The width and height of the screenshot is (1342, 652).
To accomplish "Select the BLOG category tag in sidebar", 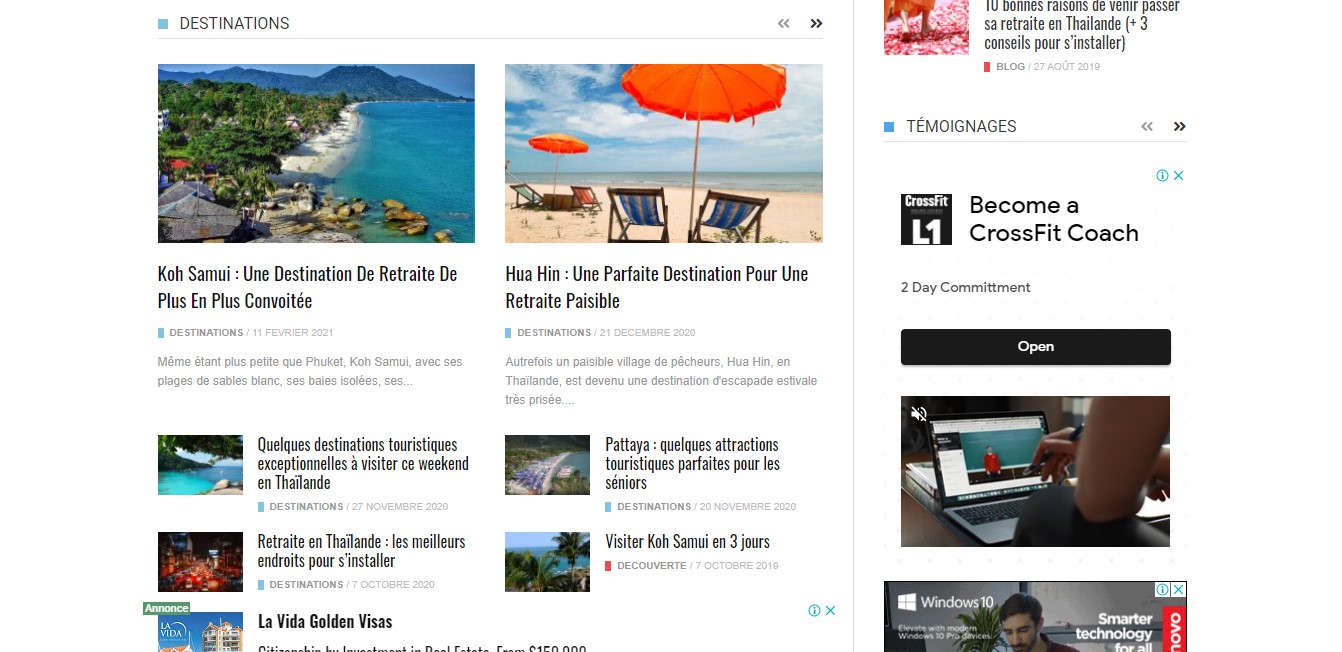I will coord(1010,67).
